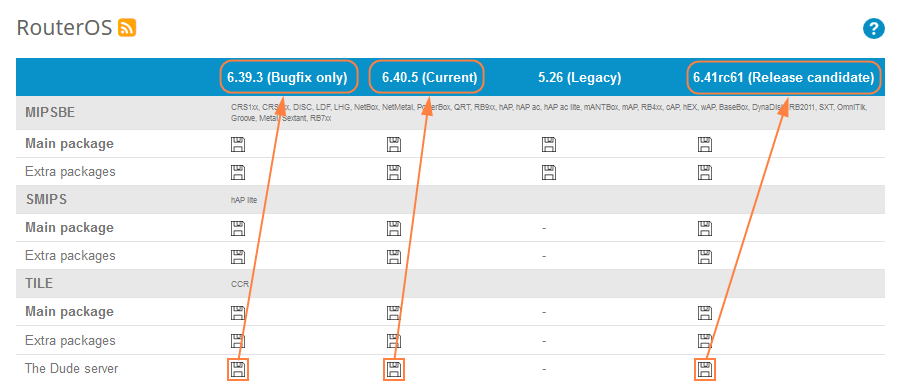Download TILE Main package 6.41rc61 Release candidate
903x381 pixels.
(x=705, y=312)
